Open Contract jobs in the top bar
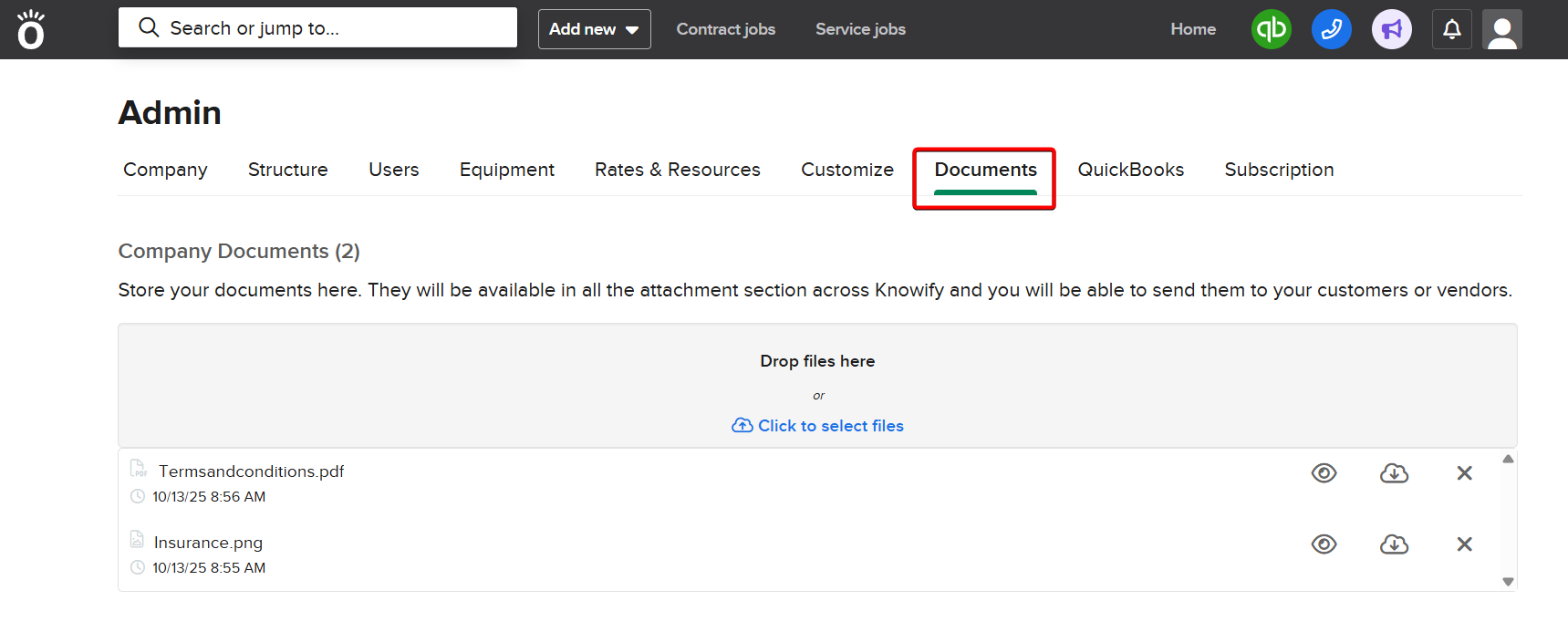The height and width of the screenshot is (632, 1568). pyautogui.click(x=725, y=29)
